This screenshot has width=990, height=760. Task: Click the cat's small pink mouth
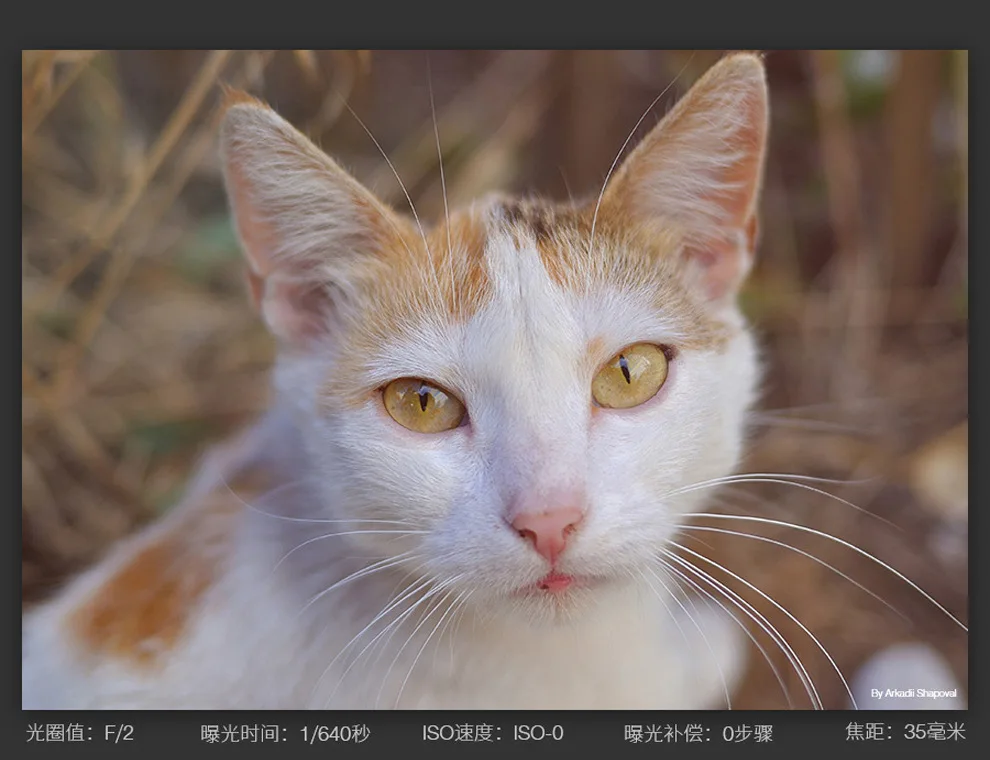tap(555, 581)
